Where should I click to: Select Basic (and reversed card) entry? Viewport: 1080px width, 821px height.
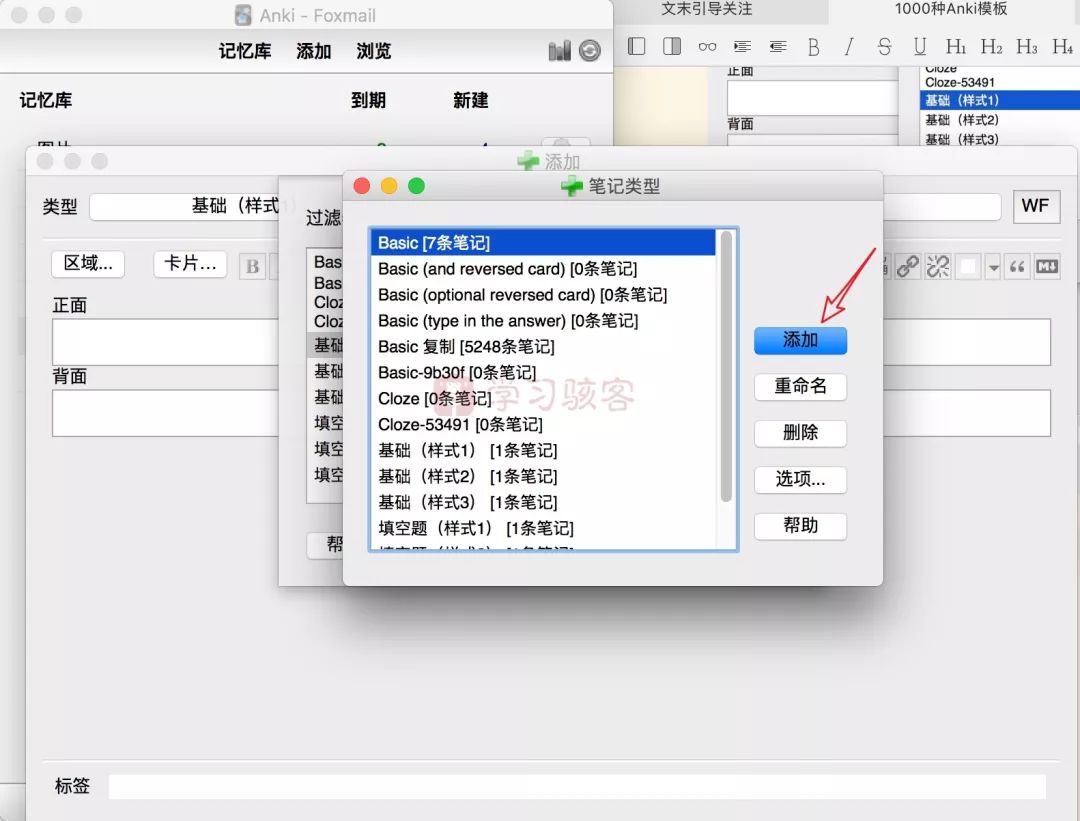click(x=543, y=269)
